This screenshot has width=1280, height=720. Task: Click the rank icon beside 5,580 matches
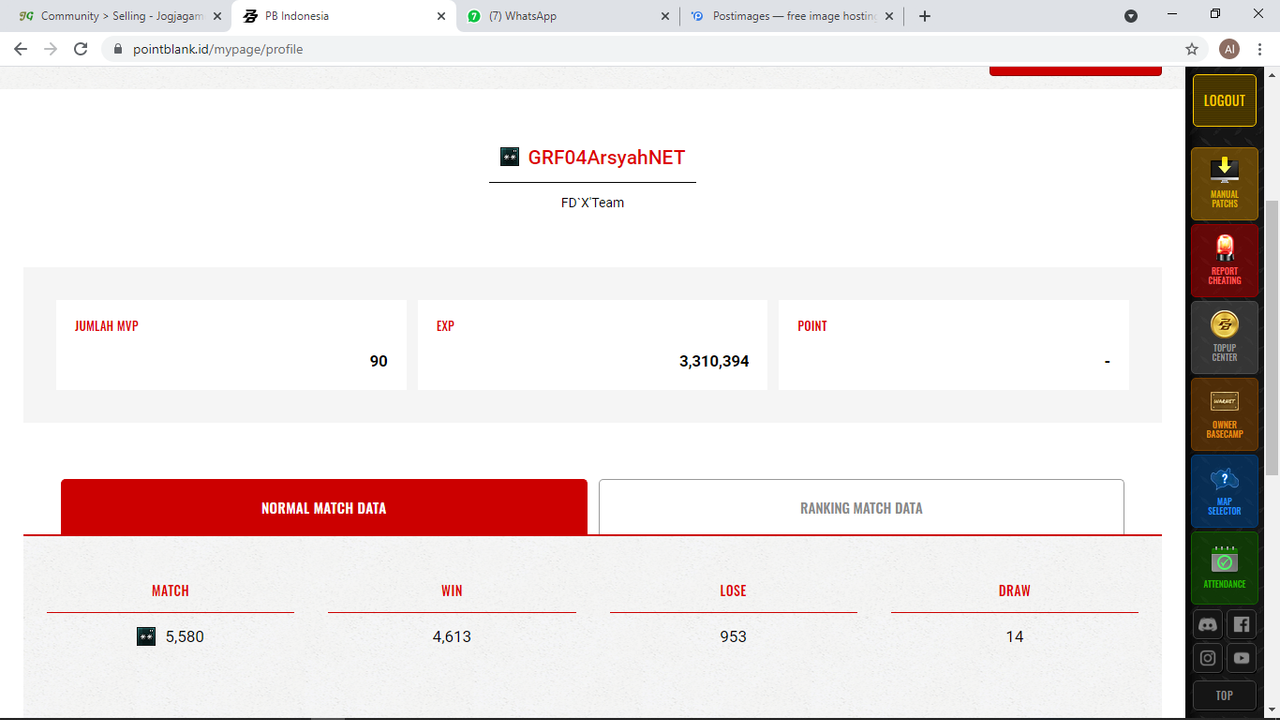tap(146, 636)
